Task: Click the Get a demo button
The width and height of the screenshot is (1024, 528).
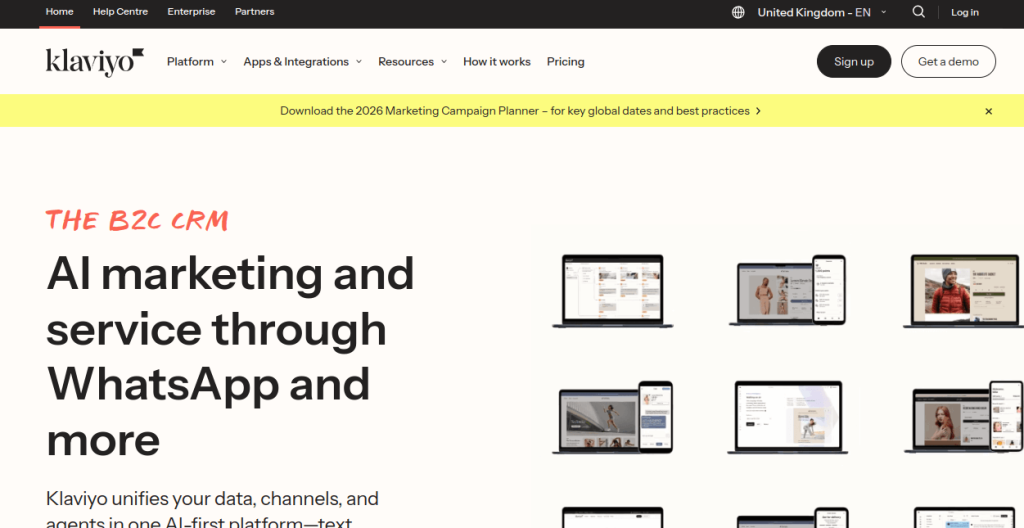Action: click(948, 61)
